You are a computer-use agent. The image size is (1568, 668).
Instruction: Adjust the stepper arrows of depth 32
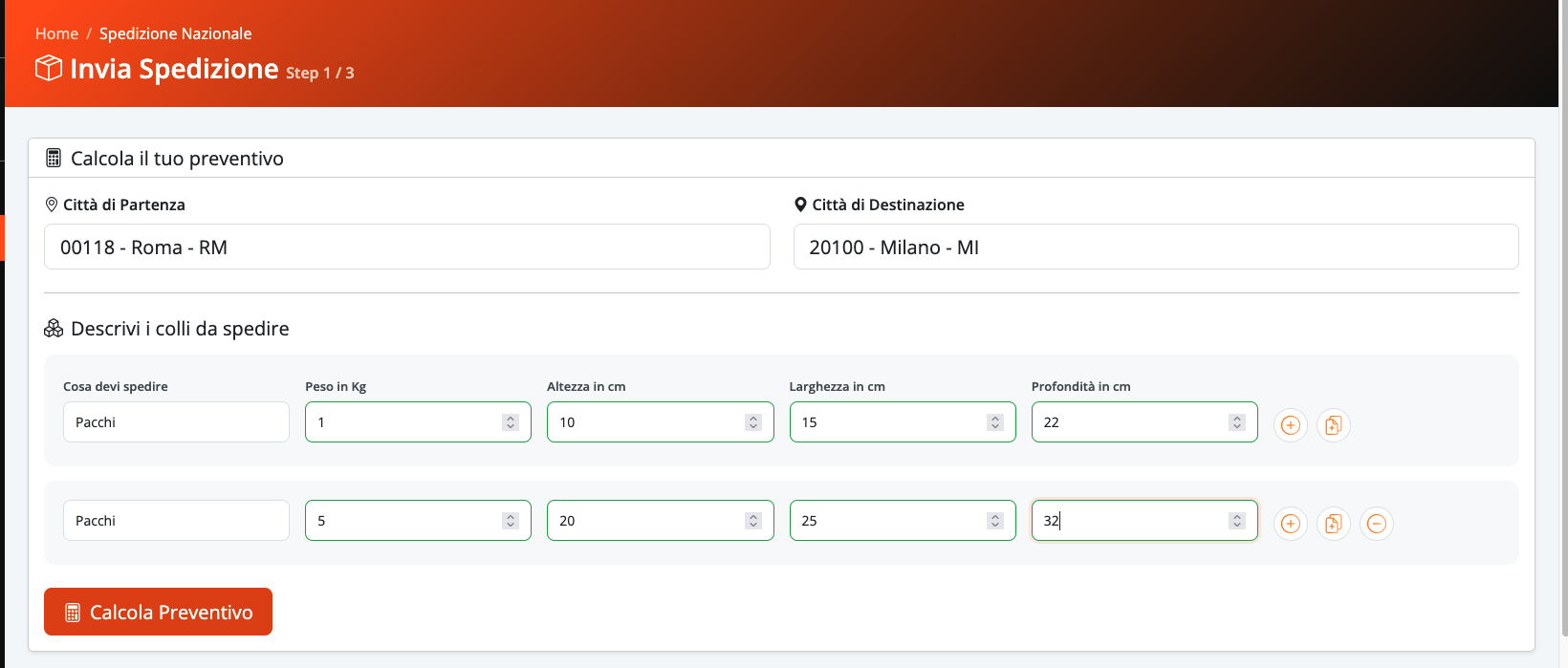click(1237, 521)
